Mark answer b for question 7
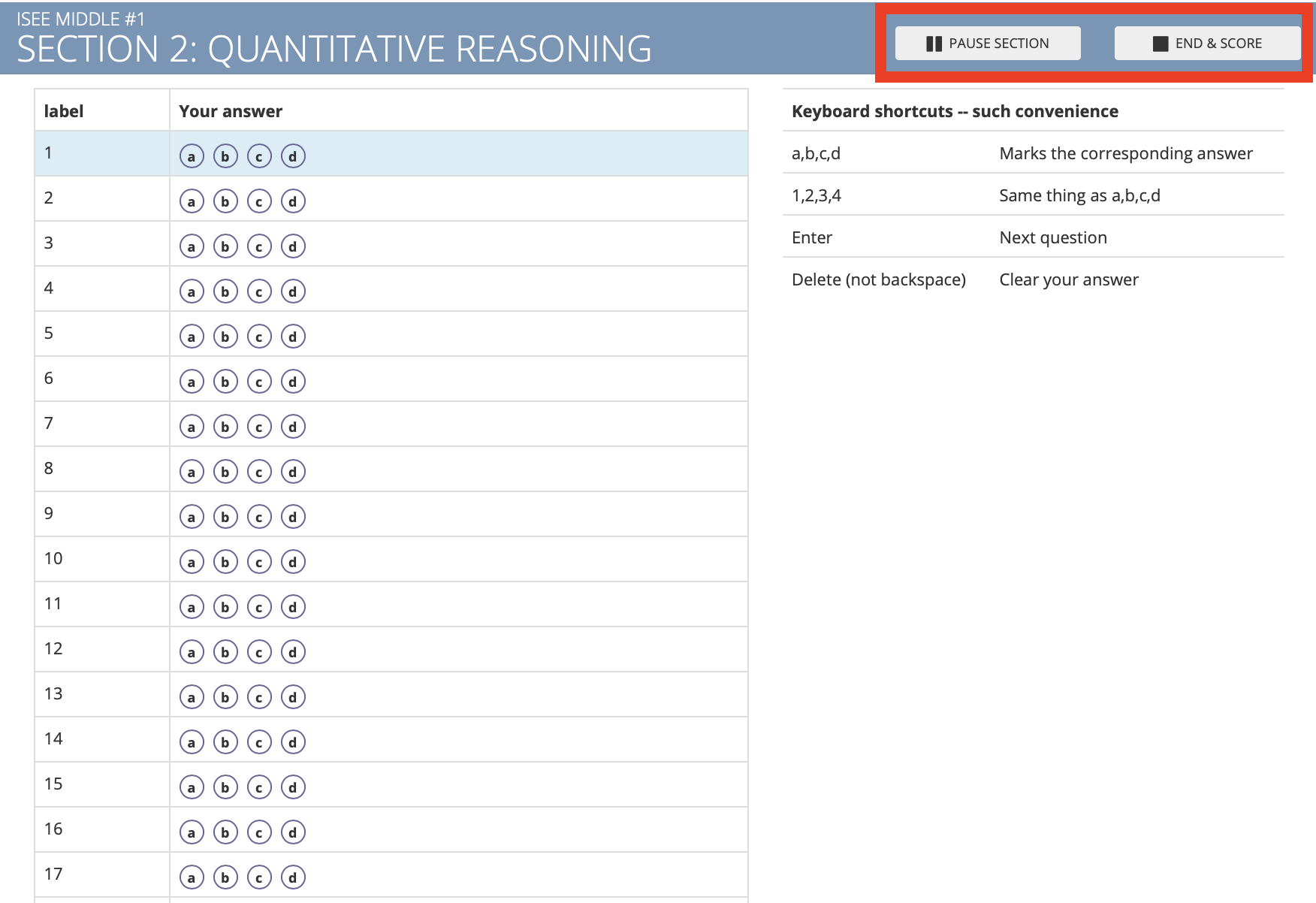 (x=225, y=427)
